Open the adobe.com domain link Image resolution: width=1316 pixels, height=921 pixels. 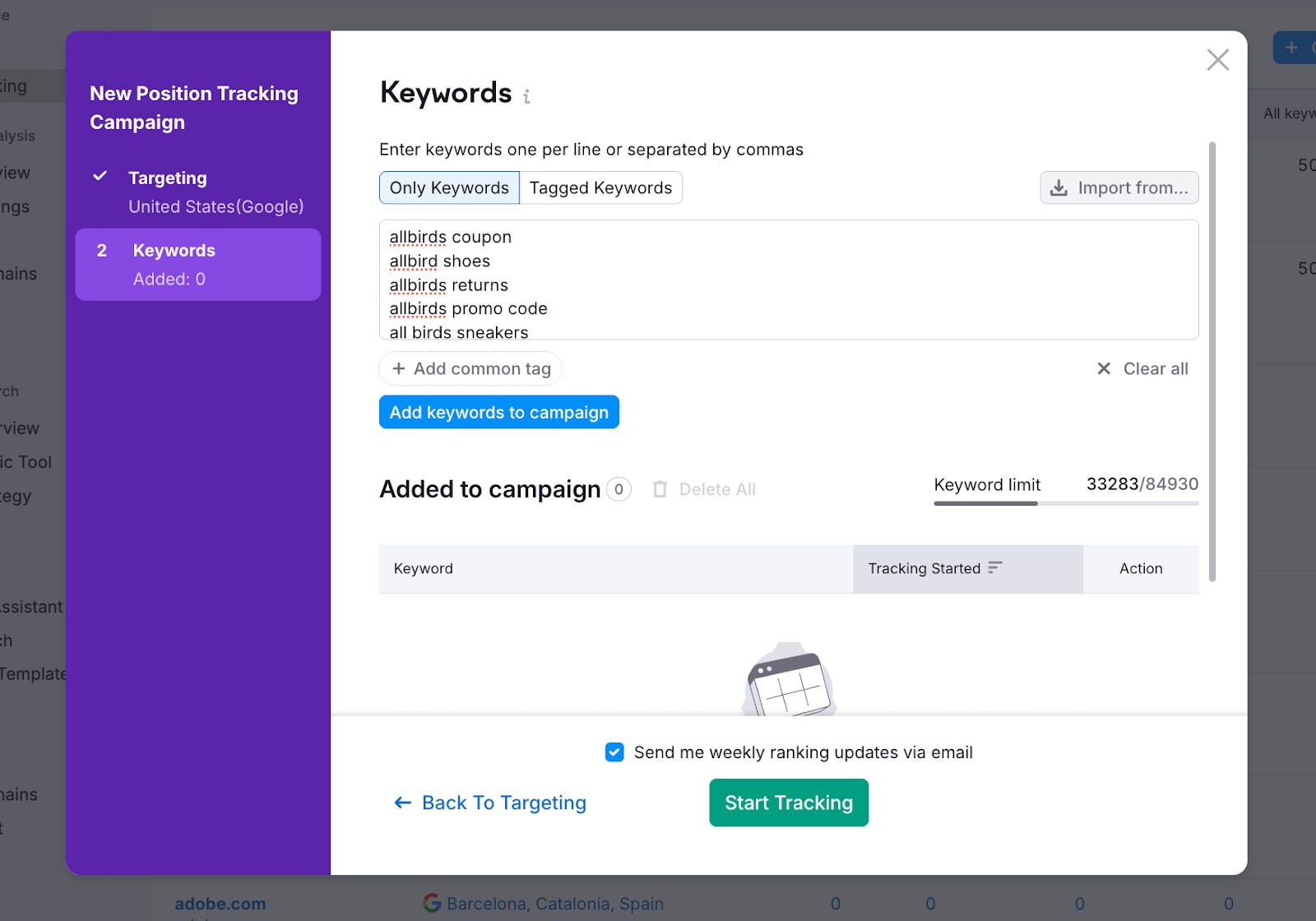(x=220, y=903)
